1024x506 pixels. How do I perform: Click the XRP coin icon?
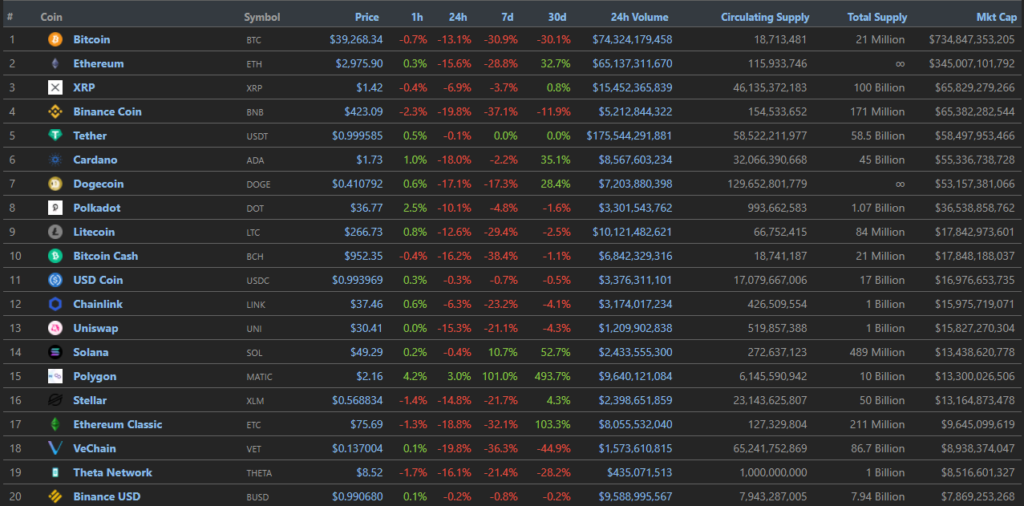(x=55, y=88)
